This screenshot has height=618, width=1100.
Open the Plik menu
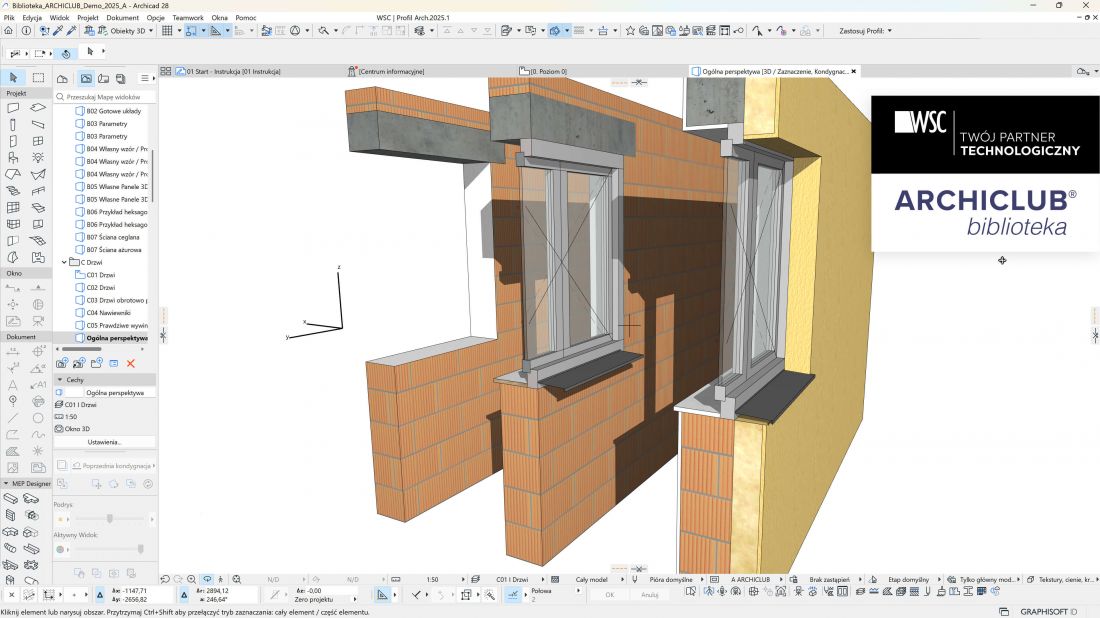[x=9, y=18]
